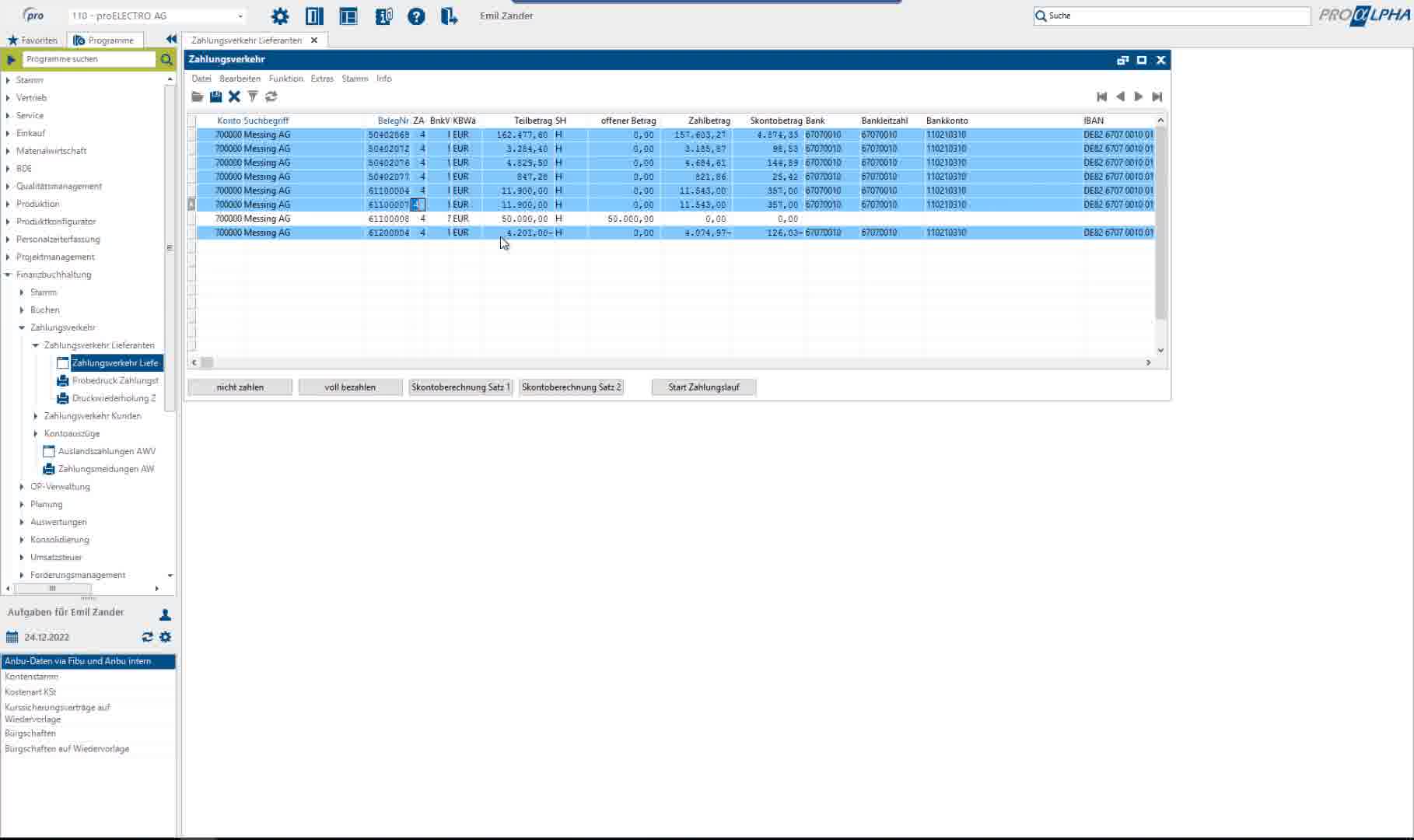1414x840 pixels.
Task: Click the nicht zahlen button
Action: [x=240, y=387]
